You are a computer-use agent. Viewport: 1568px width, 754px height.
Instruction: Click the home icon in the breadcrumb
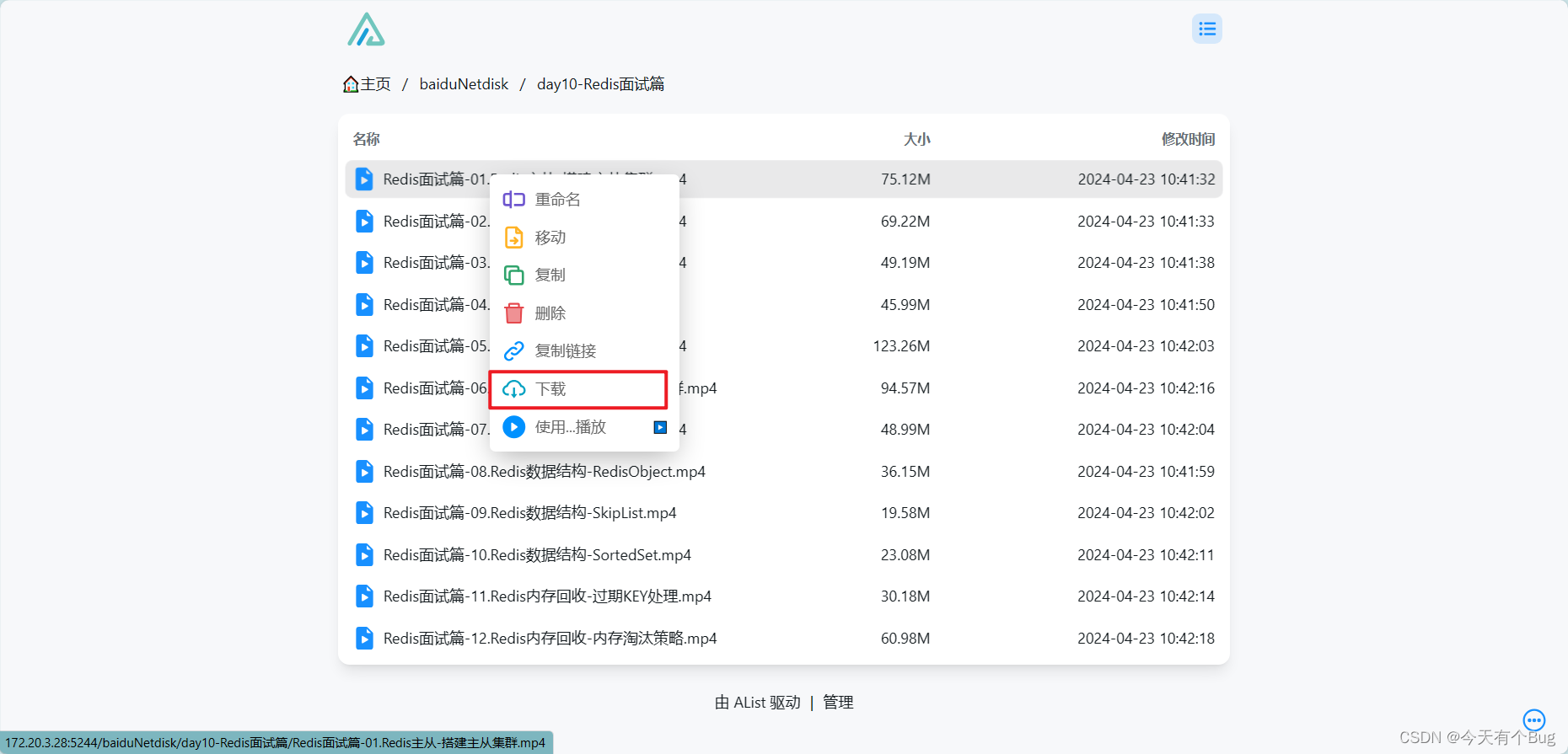(x=351, y=84)
